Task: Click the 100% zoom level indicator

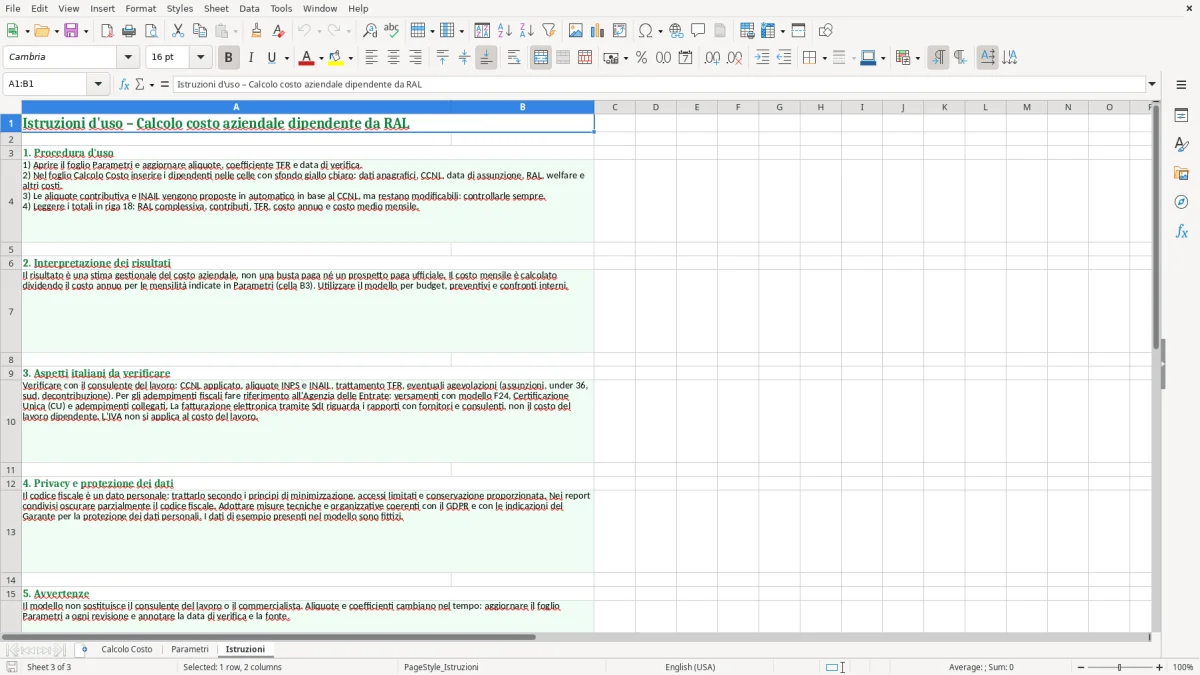Action: pos(1183,667)
